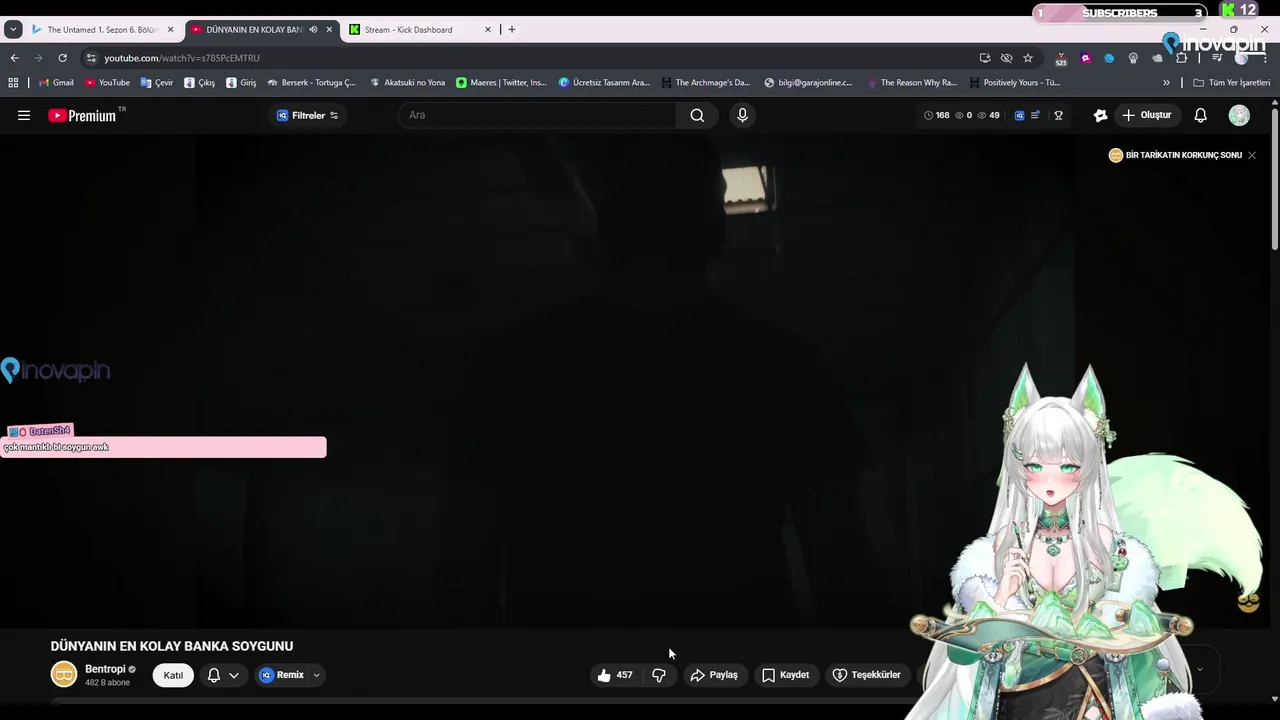1280x720 pixels.
Task: Open the Çevir translate bookmark
Action: 157,83
